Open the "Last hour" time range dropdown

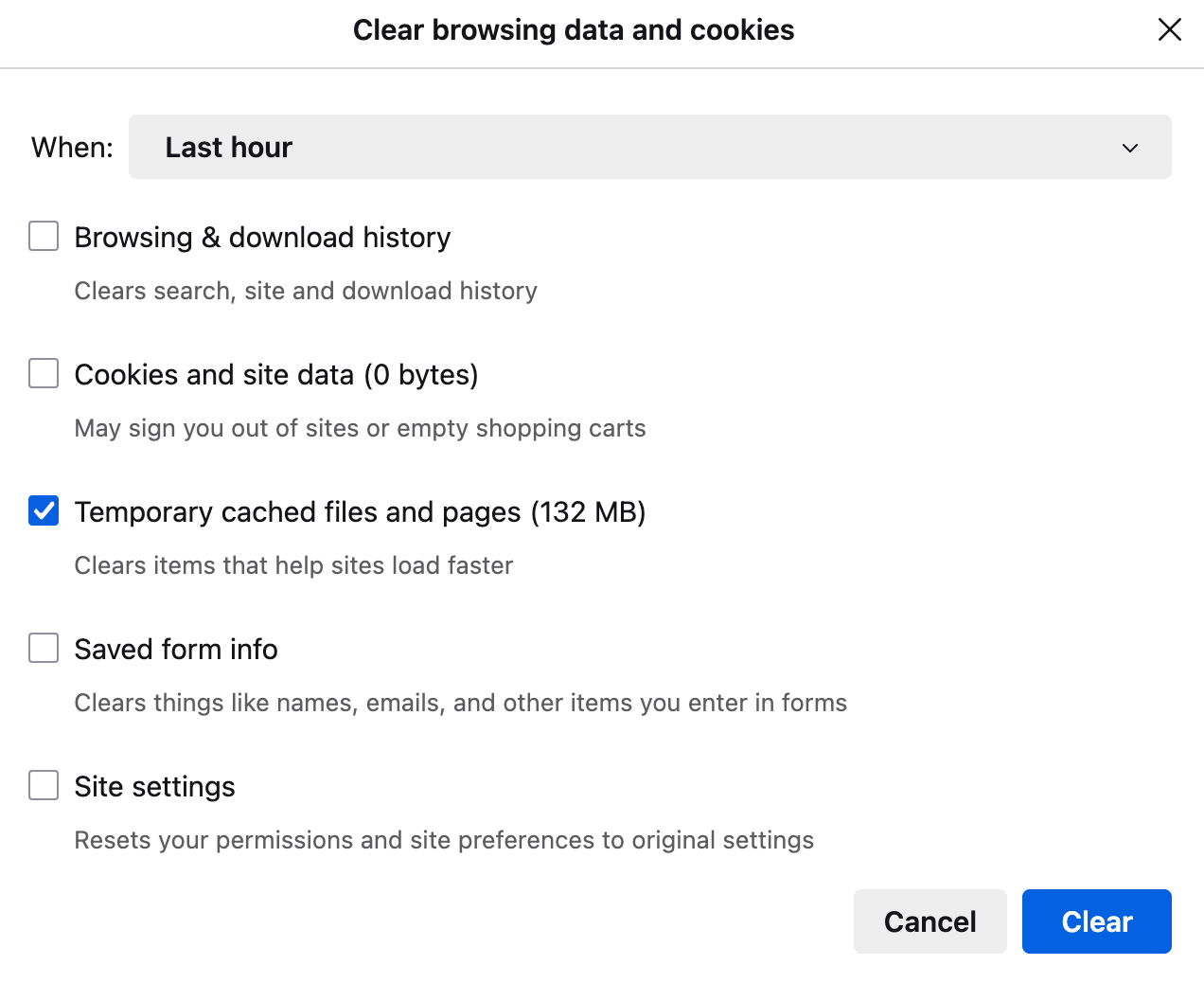click(x=649, y=148)
